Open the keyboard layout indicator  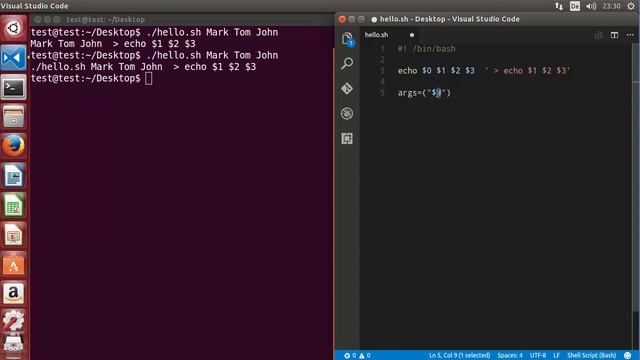coord(575,6)
